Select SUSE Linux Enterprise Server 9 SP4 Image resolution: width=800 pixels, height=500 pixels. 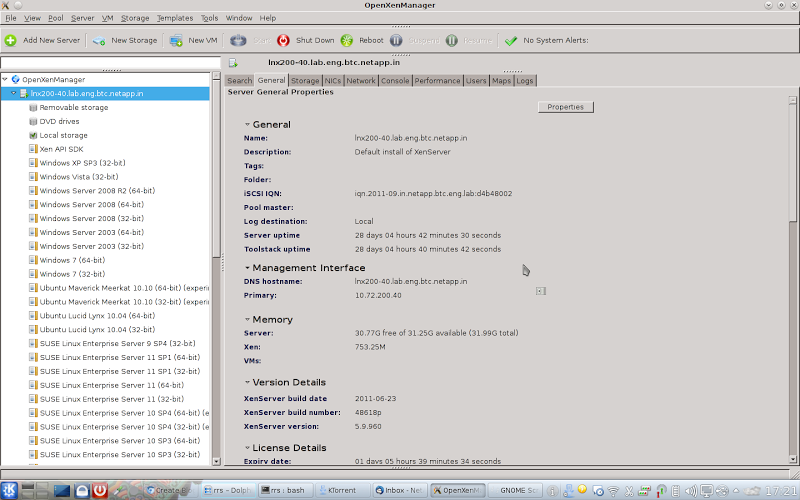pyautogui.click(x=117, y=343)
